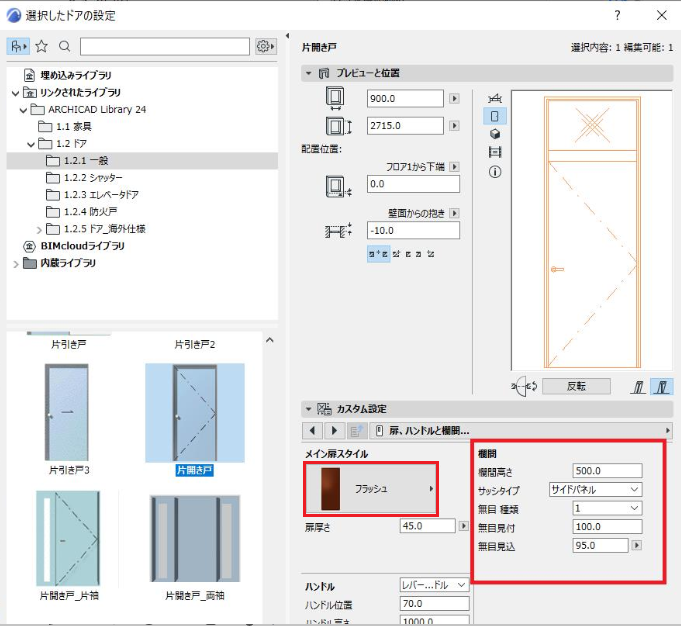Open the ハンドル type dropdown
Viewport: 681px width, 626px height.
(434, 585)
